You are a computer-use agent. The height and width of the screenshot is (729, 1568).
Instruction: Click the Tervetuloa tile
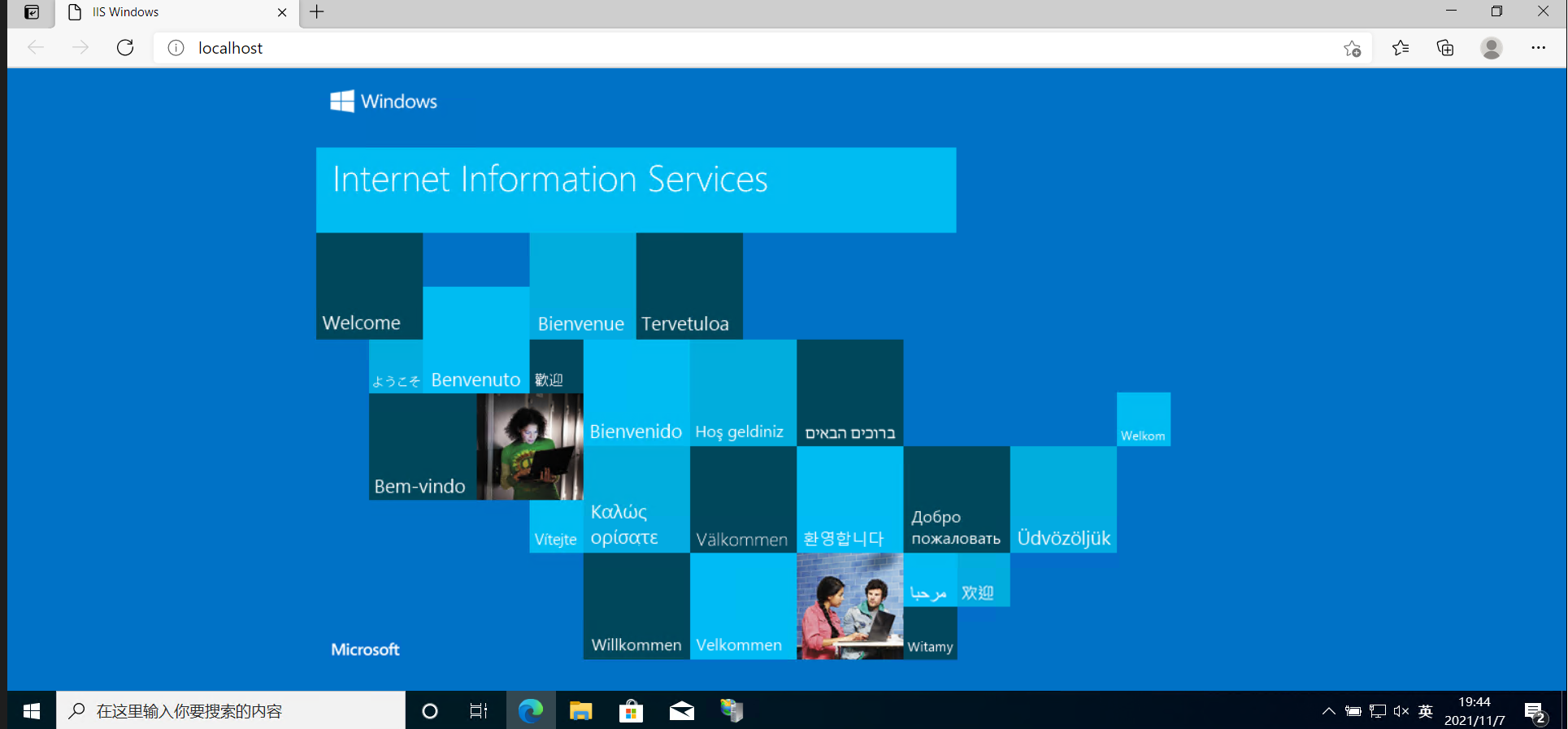pos(689,286)
